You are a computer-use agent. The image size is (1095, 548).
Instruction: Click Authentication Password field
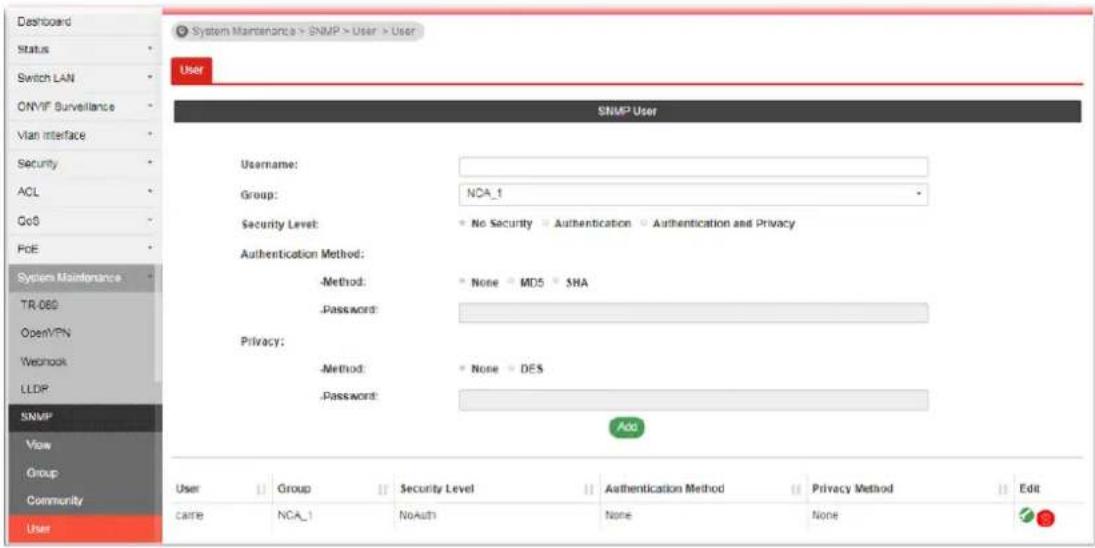[x=693, y=313]
